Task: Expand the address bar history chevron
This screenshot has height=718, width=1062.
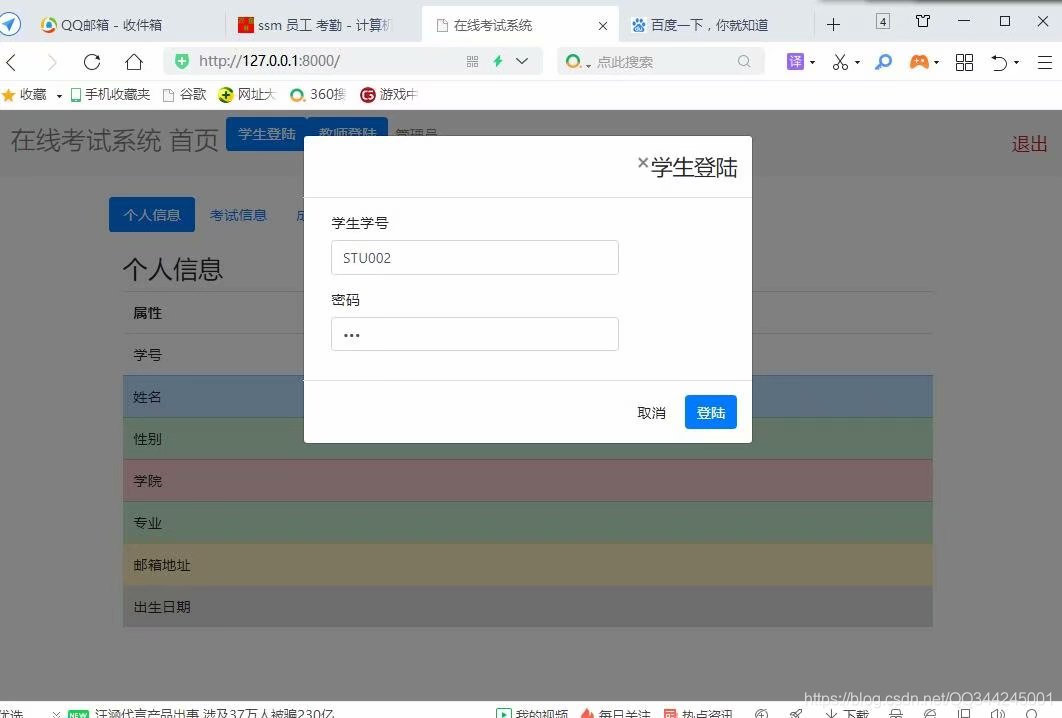Action: pos(522,61)
